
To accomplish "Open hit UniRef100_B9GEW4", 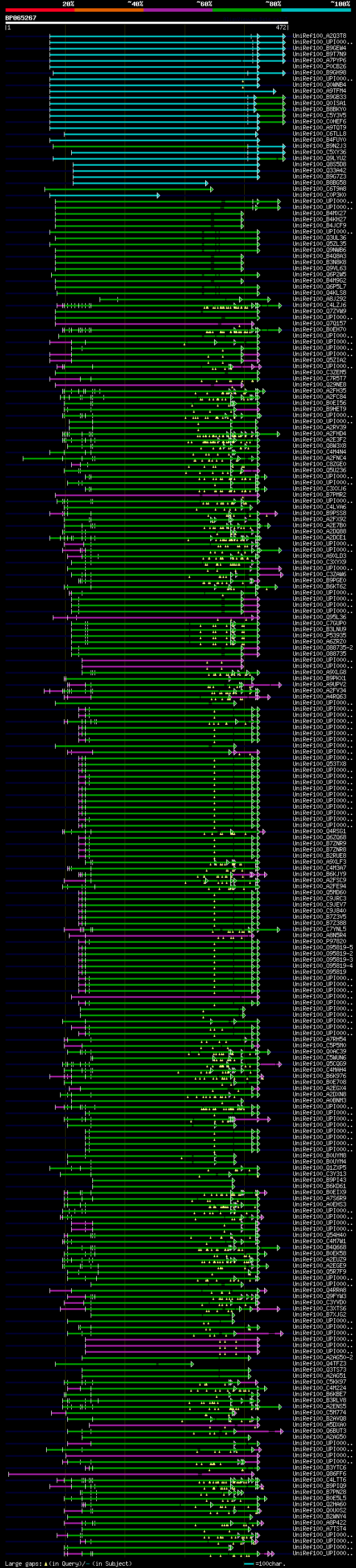I will pyautogui.click(x=319, y=48).
